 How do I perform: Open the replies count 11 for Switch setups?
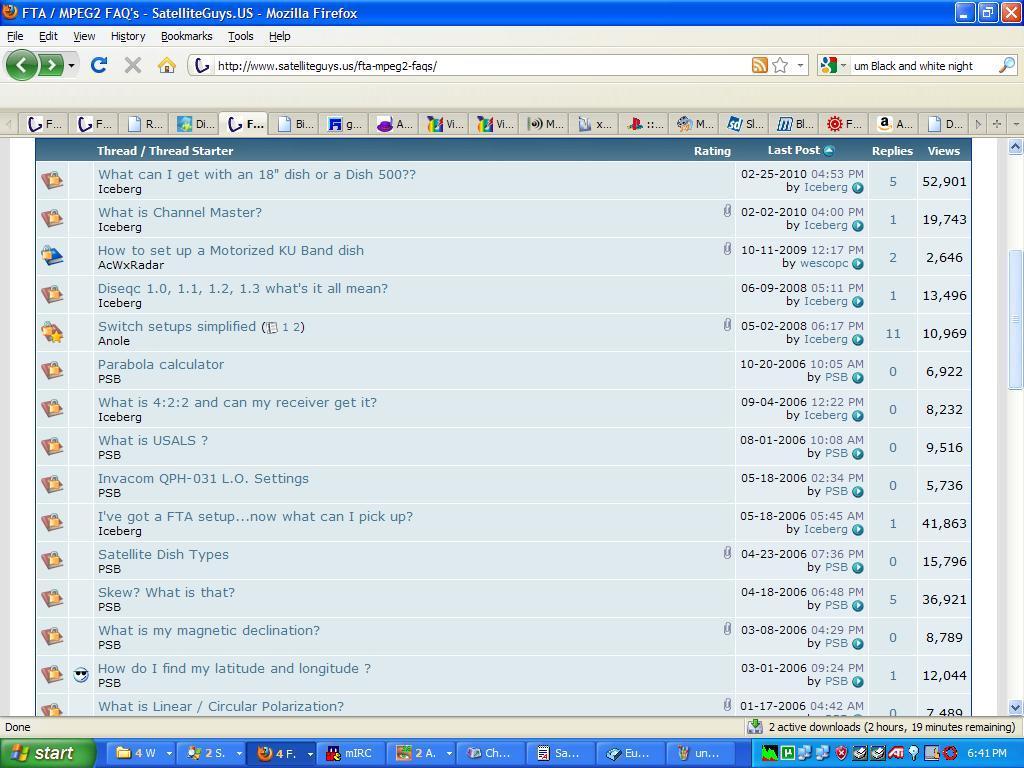point(893,334)
